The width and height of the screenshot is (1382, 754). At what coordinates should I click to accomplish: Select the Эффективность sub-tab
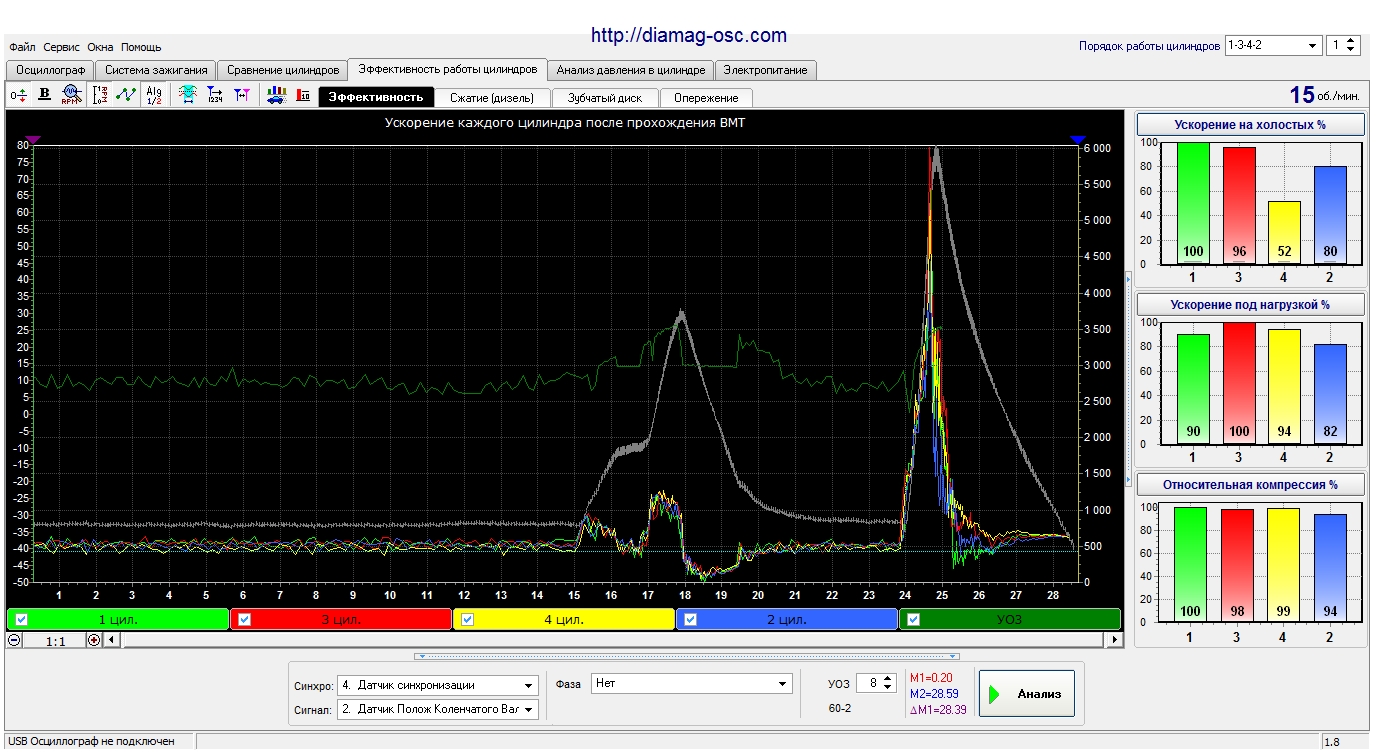(376, 97)
